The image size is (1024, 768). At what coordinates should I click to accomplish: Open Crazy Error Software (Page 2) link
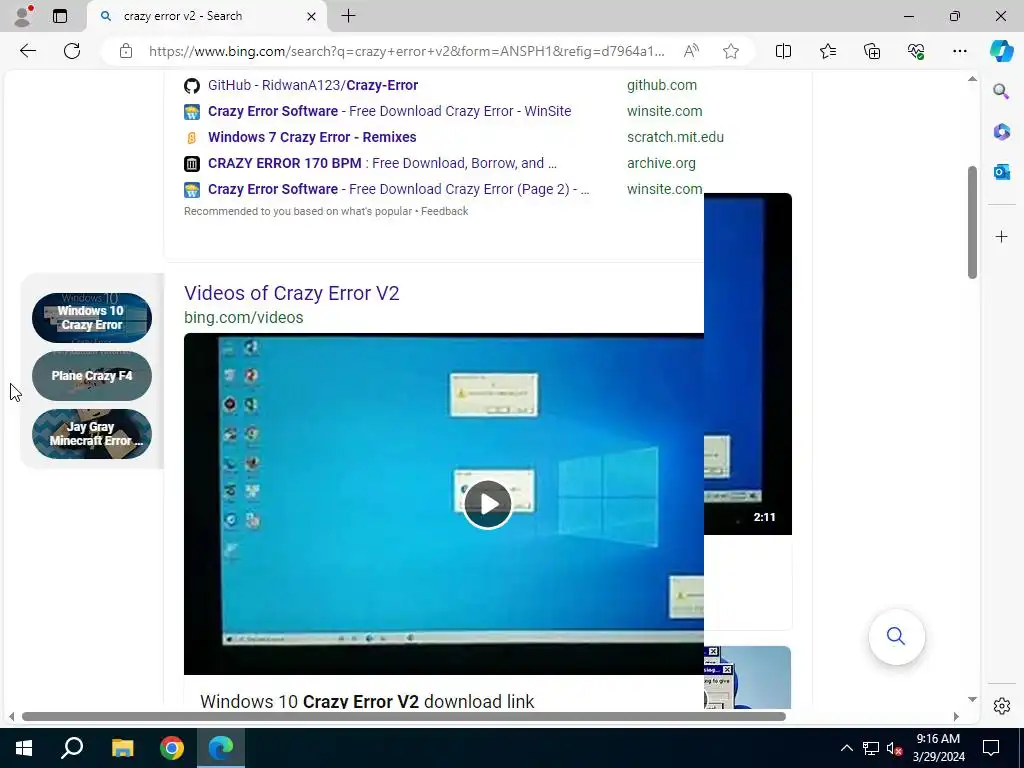[x=398, y=189]
